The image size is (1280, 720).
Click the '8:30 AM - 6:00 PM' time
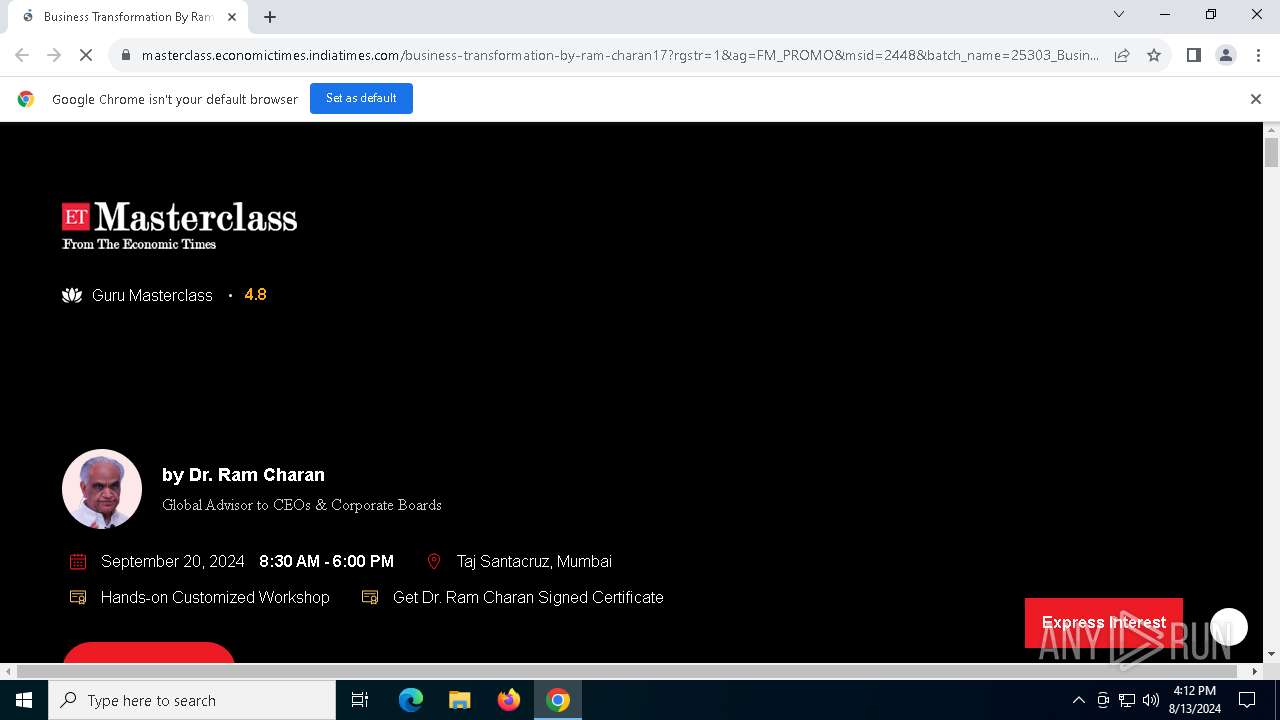(x=326, y=562)
